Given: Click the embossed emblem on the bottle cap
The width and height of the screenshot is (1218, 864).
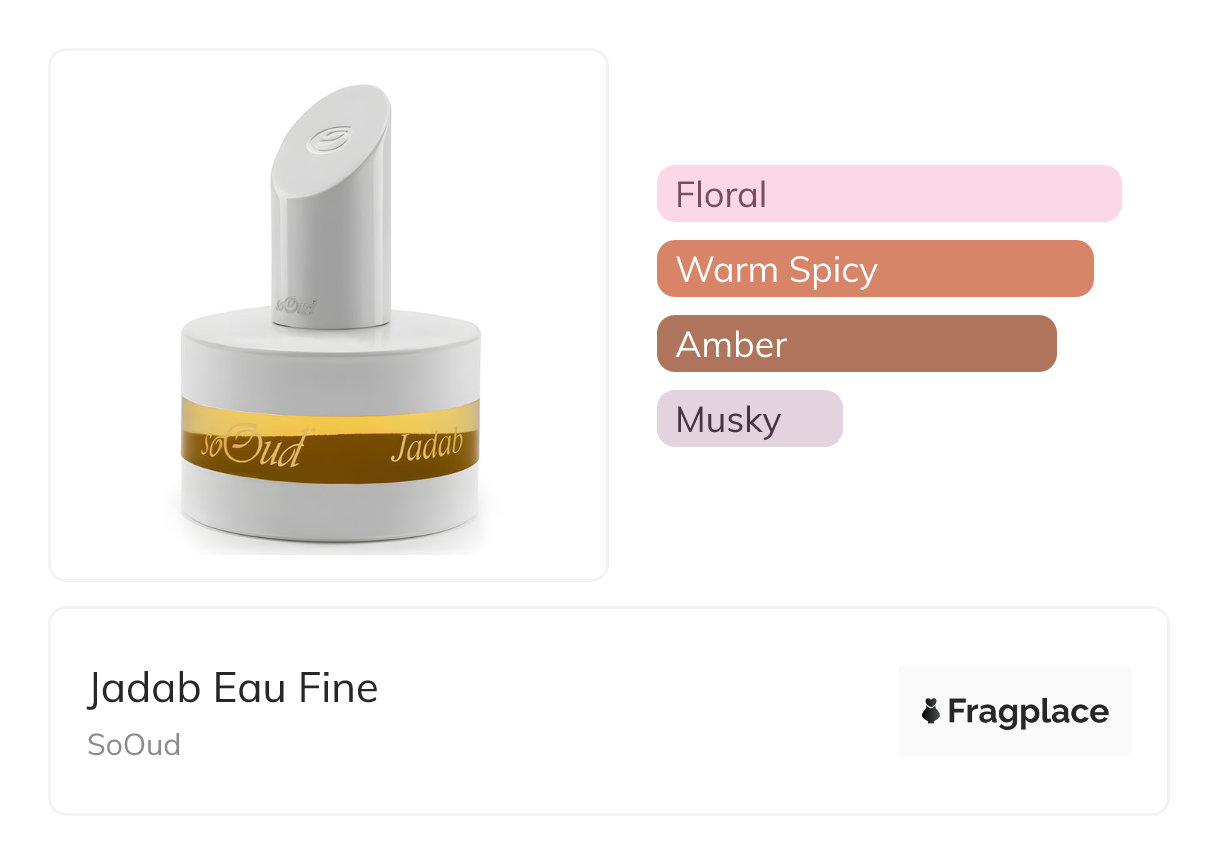Looking at the screenshot, I should tap(329, 140).
